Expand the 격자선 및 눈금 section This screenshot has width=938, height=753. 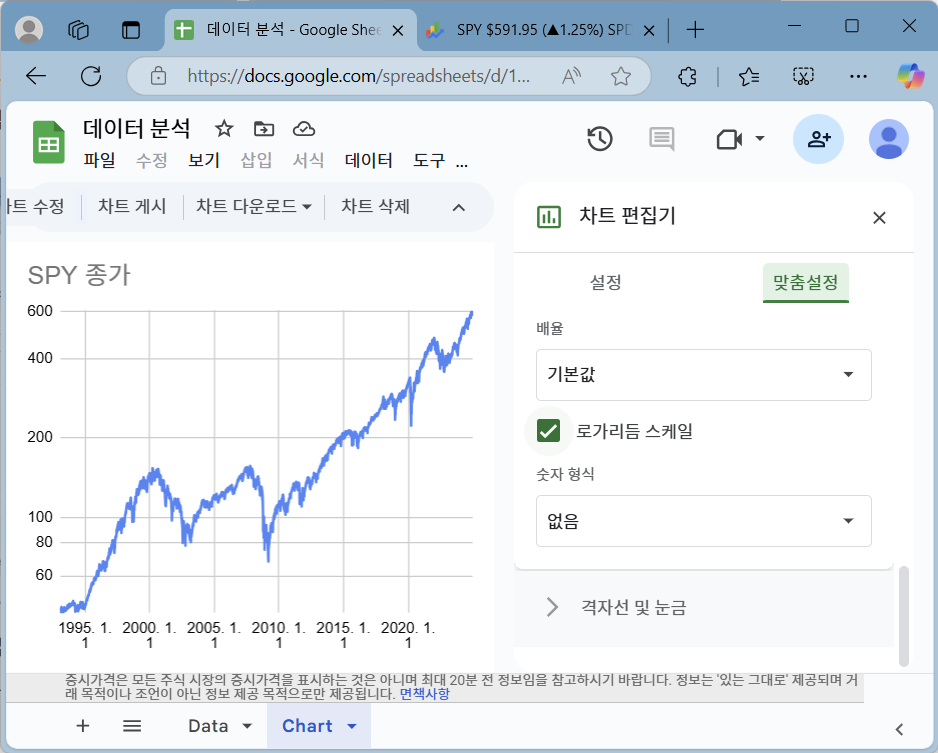704,607
